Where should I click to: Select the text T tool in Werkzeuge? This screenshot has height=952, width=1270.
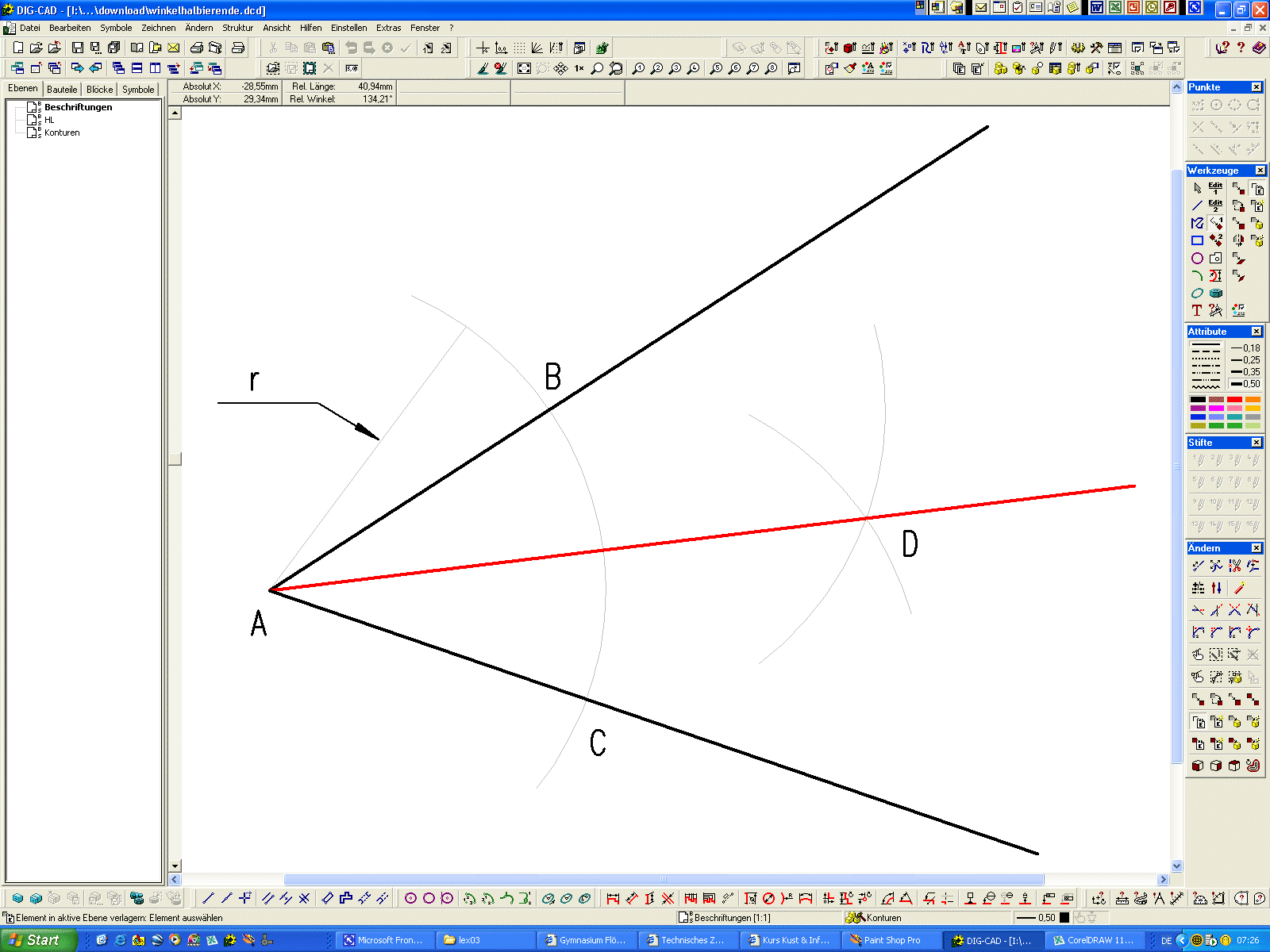click(1198, 310)
